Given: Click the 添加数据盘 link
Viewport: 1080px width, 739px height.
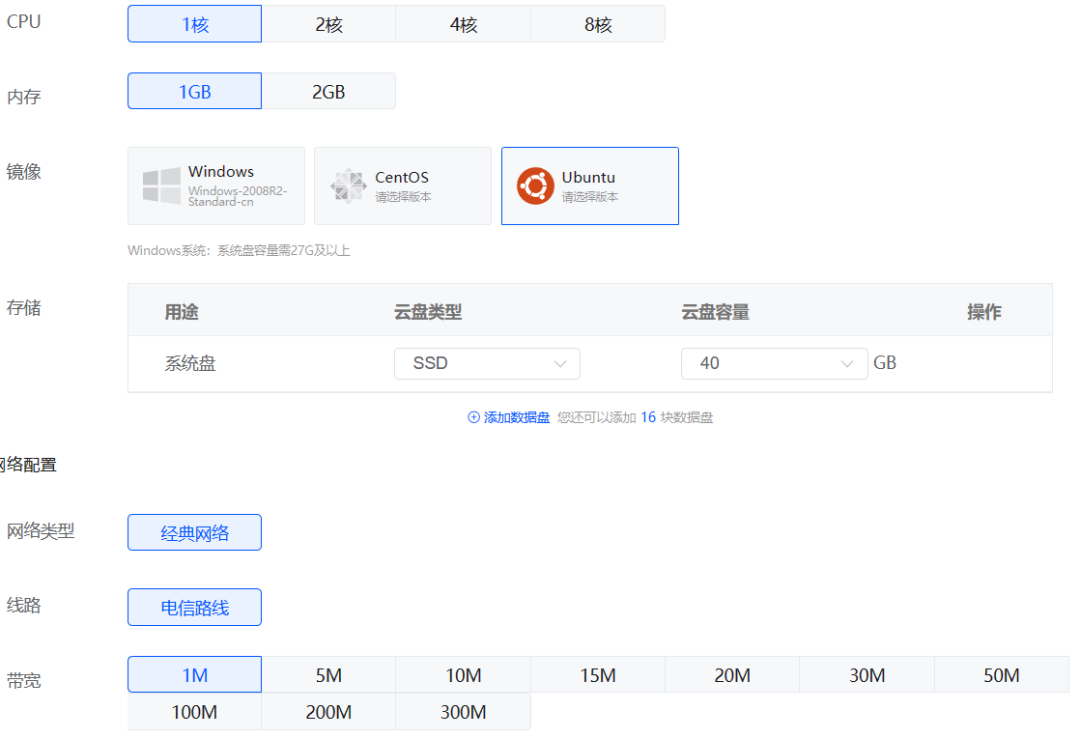Looking at the screenshot, I should click(x=517, y=418).
